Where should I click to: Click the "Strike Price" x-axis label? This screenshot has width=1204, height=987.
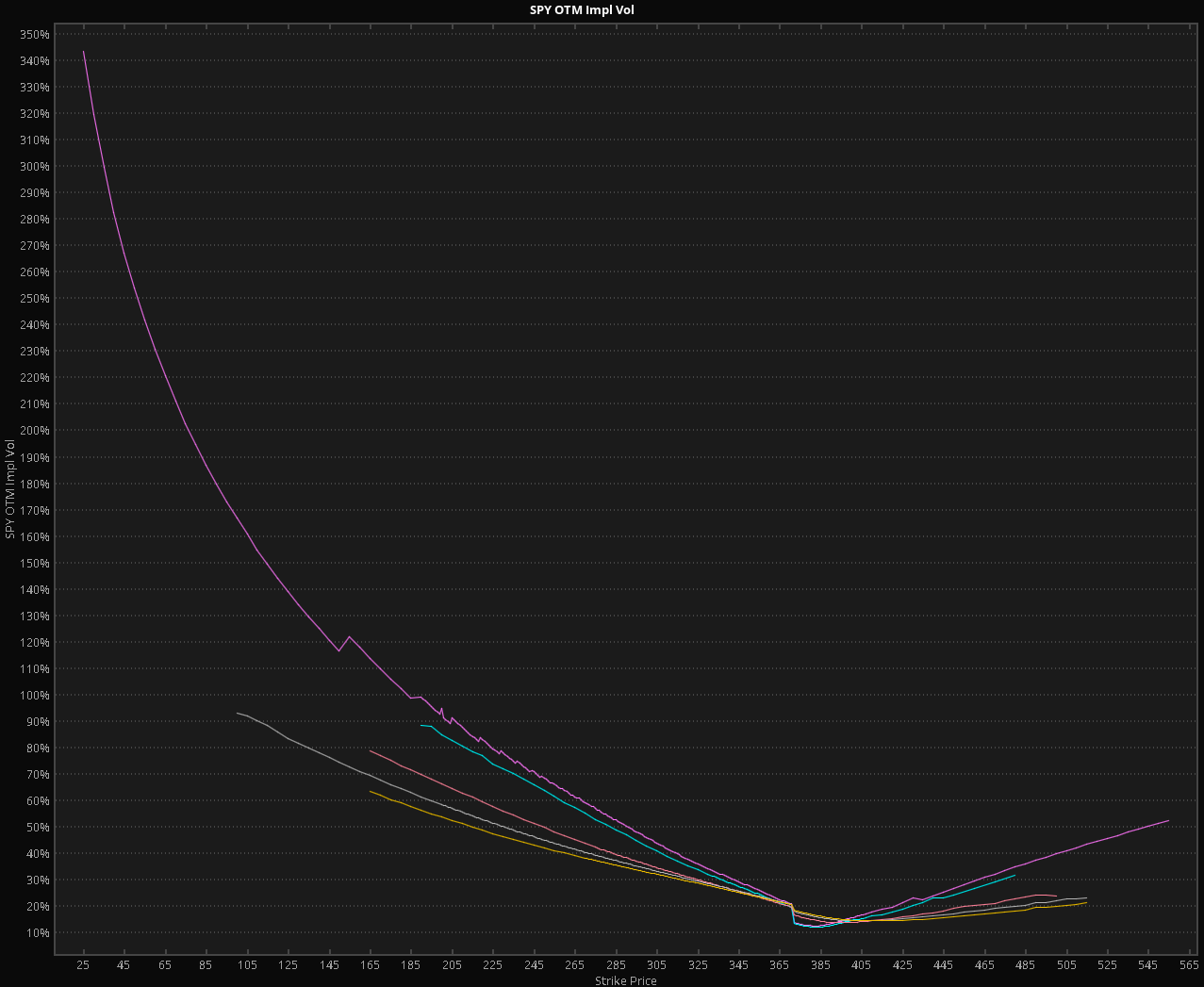tap(626, 980)
